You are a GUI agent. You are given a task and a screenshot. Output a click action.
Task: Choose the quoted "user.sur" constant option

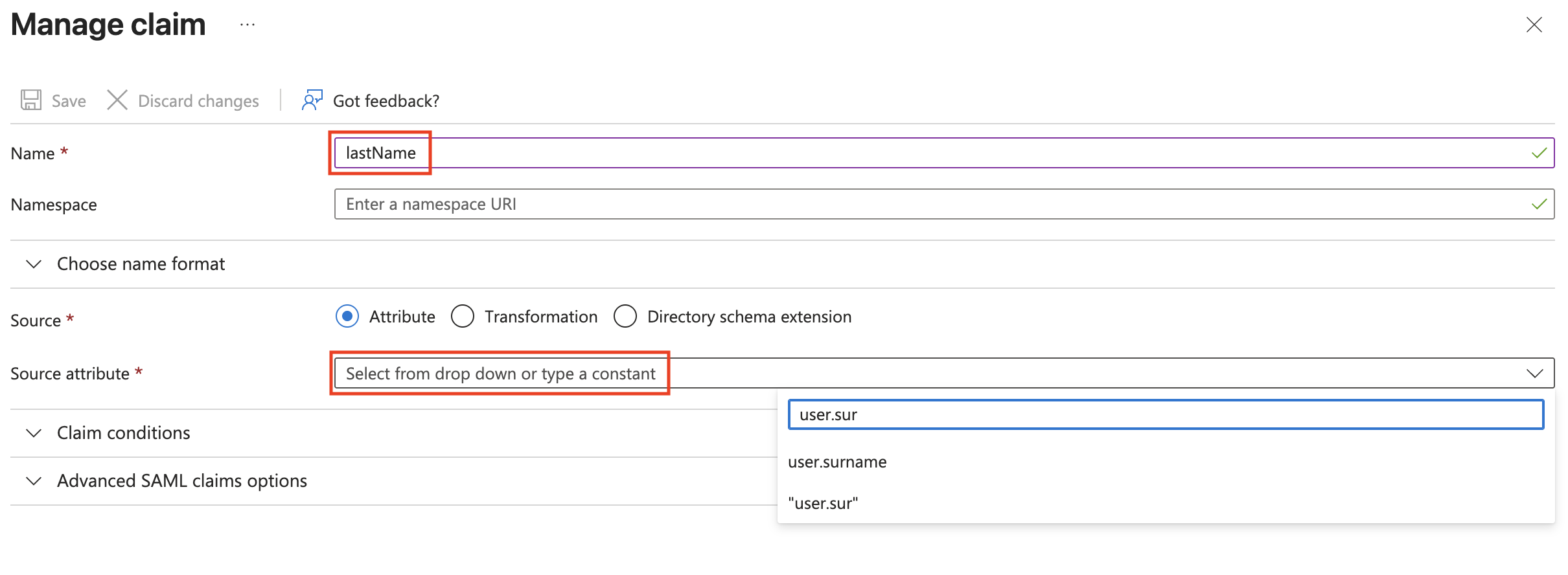tap(823, 504)
